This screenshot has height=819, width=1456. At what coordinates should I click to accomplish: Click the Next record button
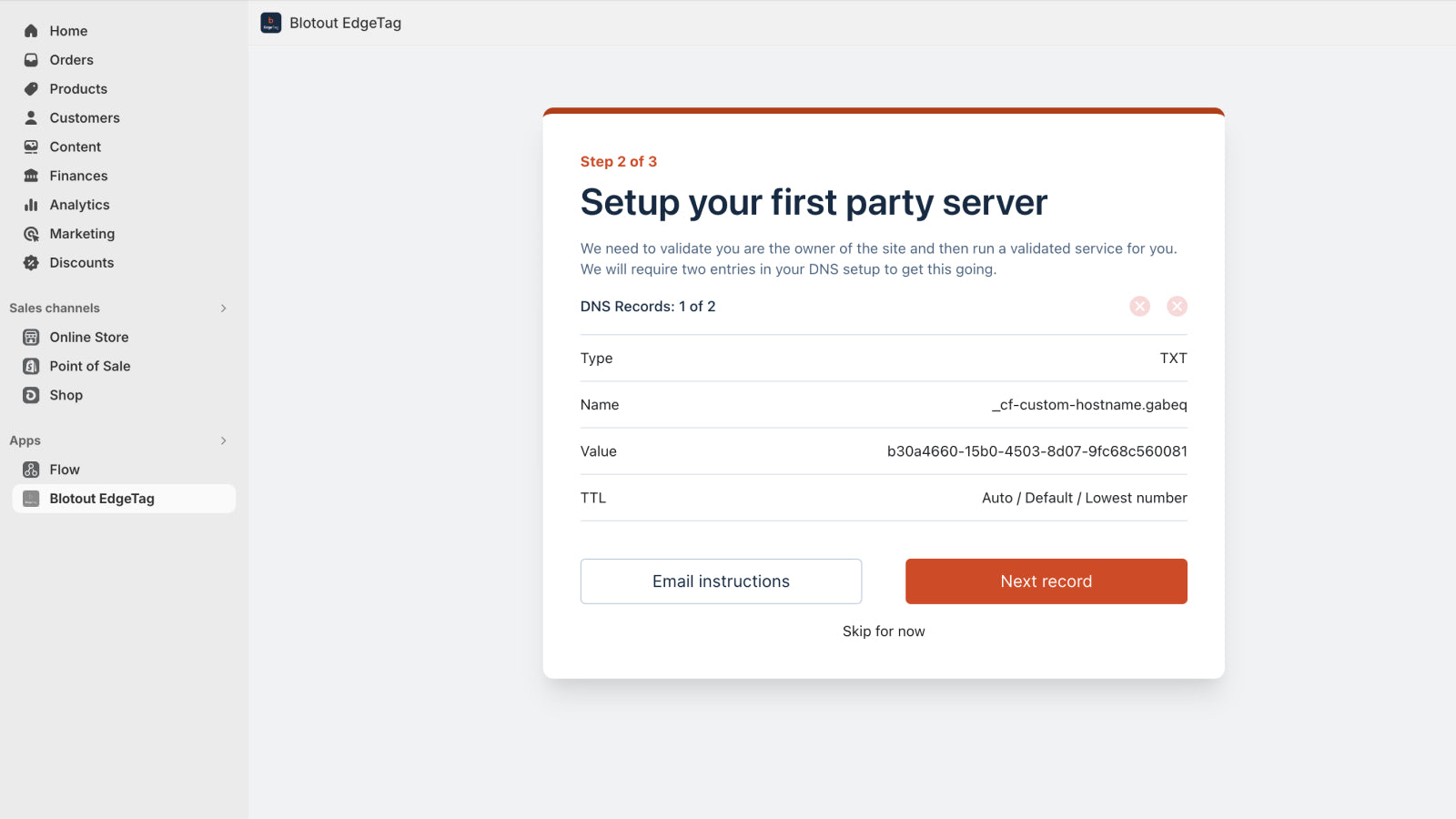point(1046,581)
